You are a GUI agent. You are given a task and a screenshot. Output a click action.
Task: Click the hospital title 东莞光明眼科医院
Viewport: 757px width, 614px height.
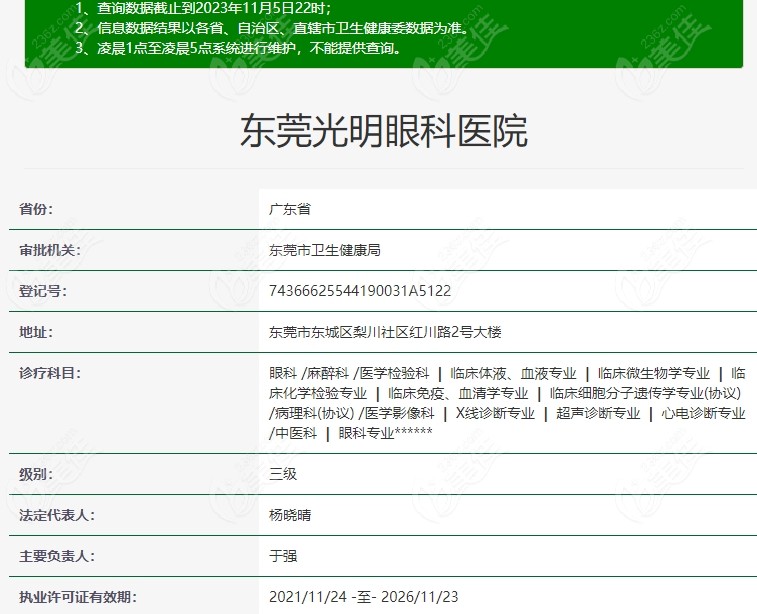click(x=384, y=131)
